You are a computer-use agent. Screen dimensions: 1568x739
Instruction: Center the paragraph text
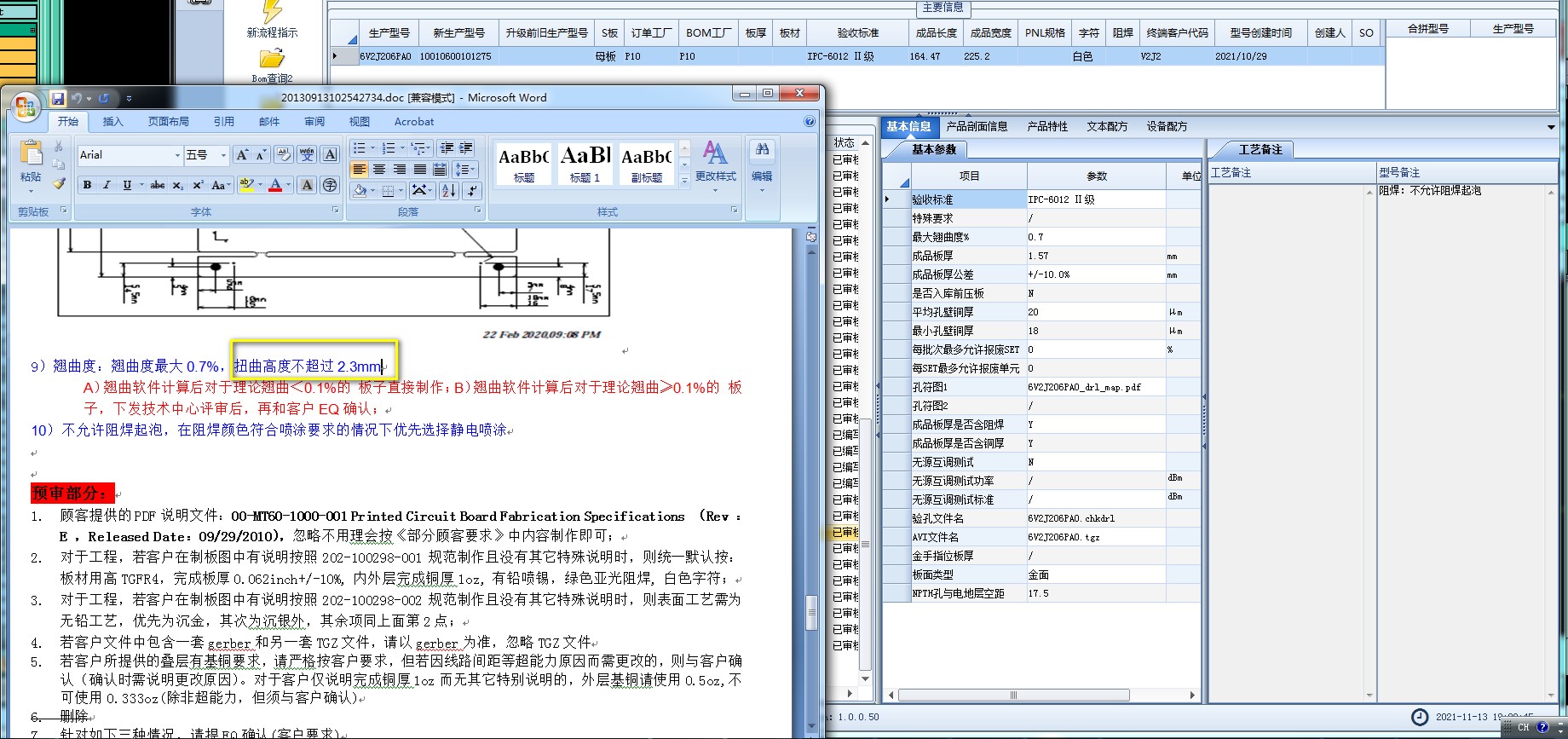coord(379,170)
